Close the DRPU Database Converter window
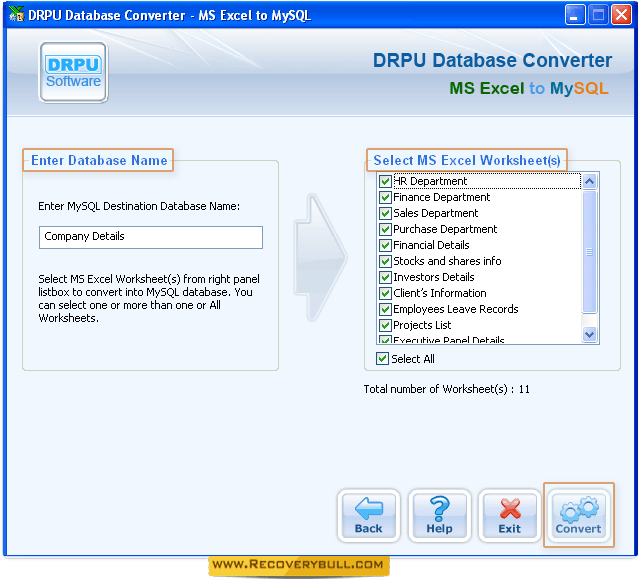This screenshot has width=640, height=579. coord(621,16)
